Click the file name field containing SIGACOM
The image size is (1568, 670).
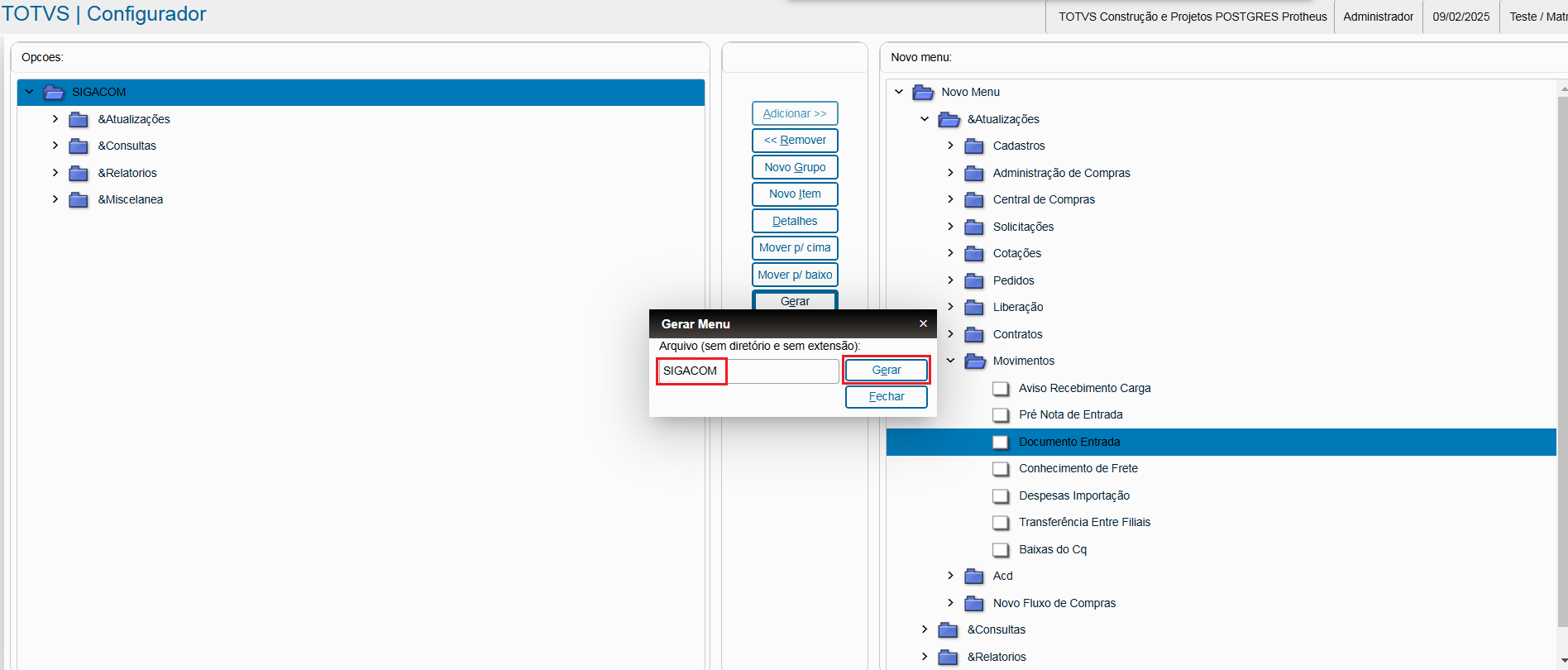pos(748,371)
